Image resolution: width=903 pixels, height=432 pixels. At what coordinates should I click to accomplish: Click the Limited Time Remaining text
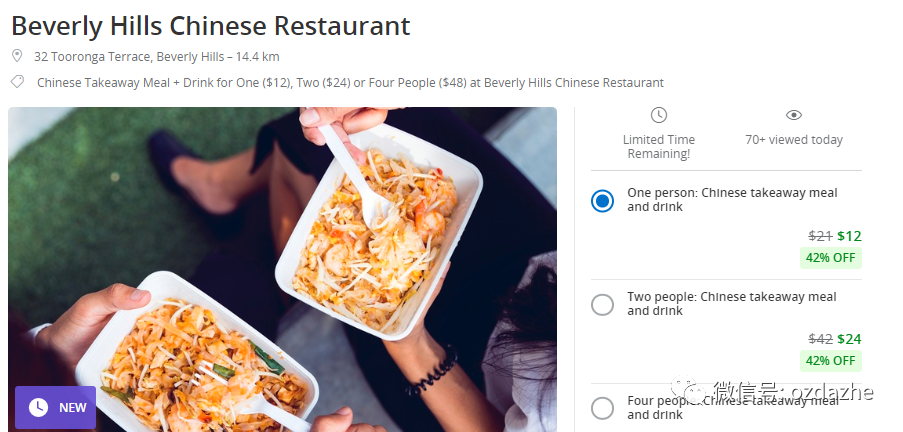click(x=659, y=146)
